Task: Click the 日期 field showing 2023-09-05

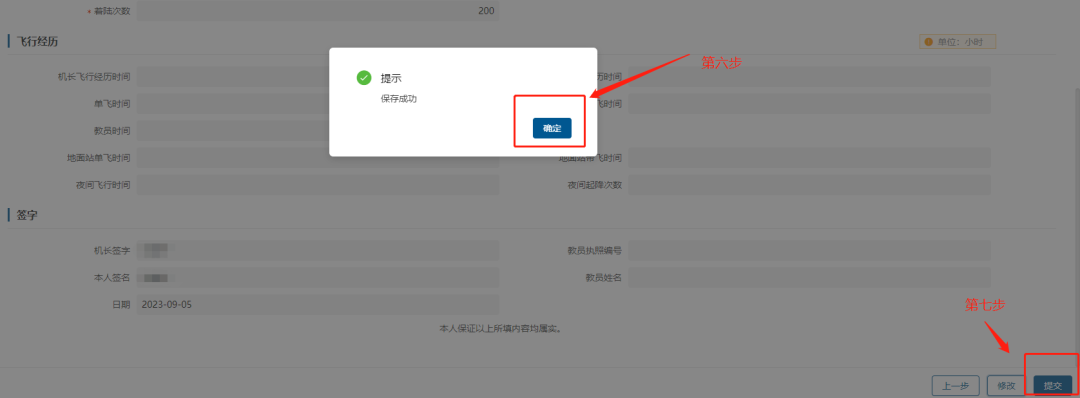Action: pyautogui.click(x=318, y=304)
